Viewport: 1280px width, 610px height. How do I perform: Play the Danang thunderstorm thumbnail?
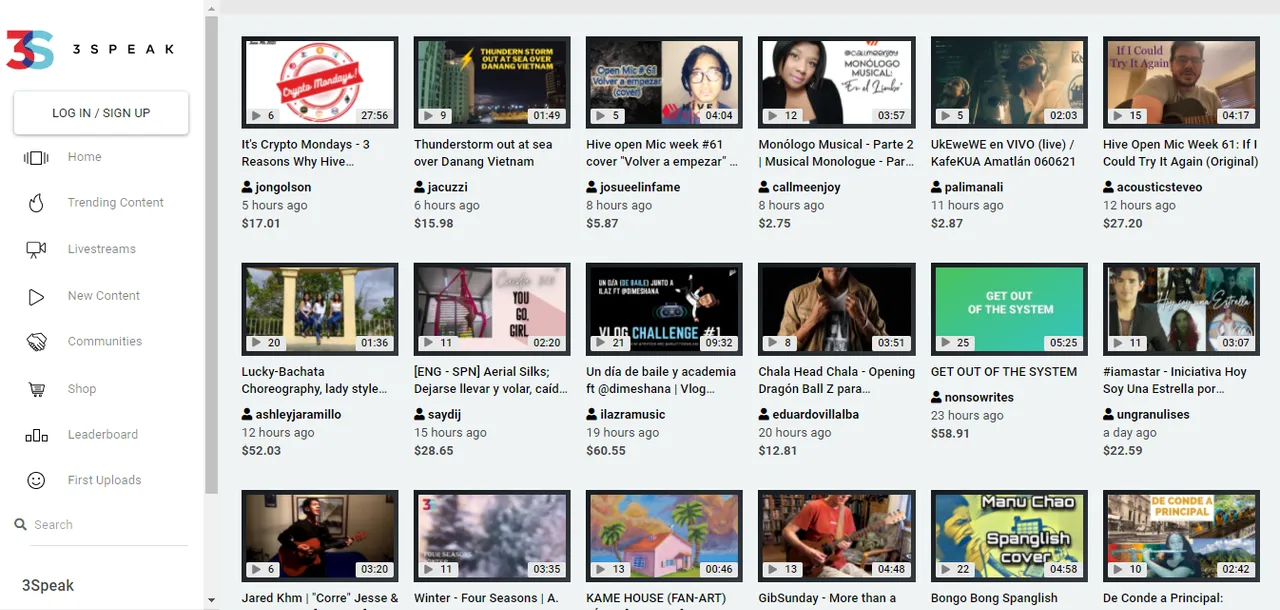pyautogui.click(x=492, y=82)
